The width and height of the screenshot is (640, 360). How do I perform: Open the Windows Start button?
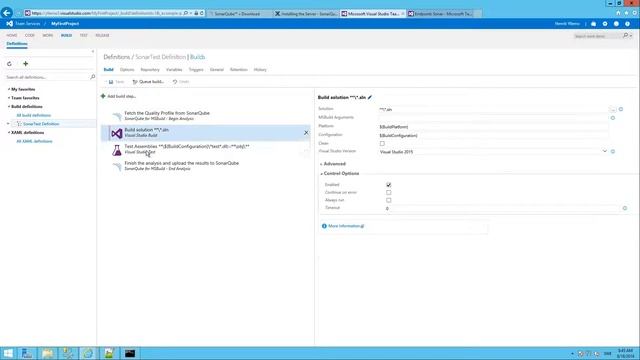8,353
